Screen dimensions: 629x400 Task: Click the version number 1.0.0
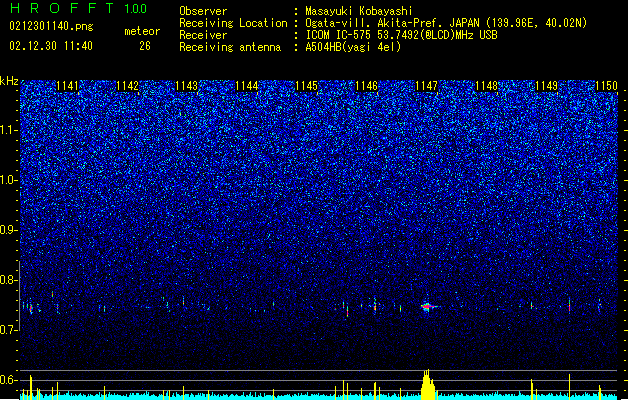pyautogui.click(x=136, y=9)
